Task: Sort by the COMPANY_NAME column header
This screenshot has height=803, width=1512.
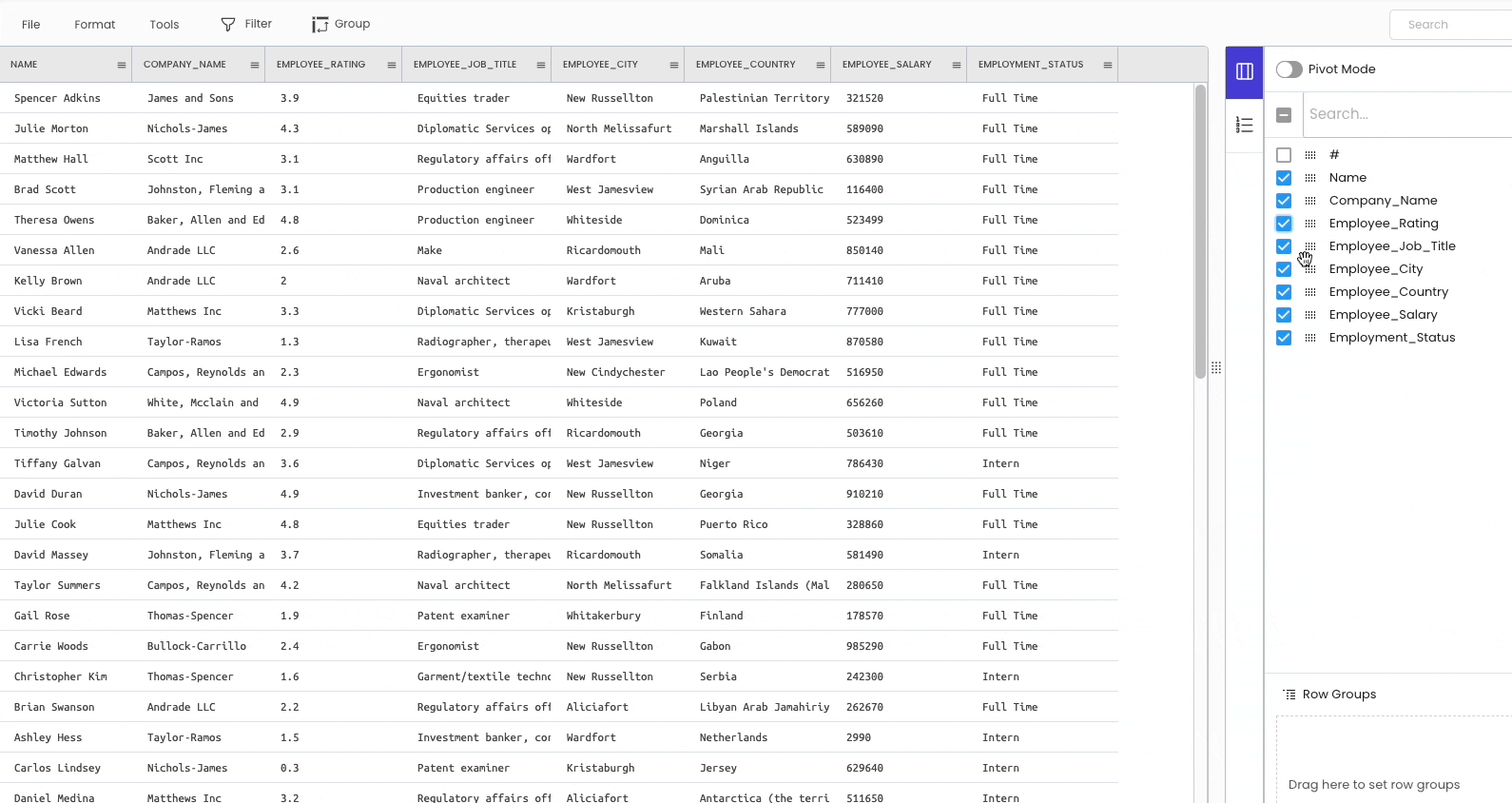Action: click(184, 65)
